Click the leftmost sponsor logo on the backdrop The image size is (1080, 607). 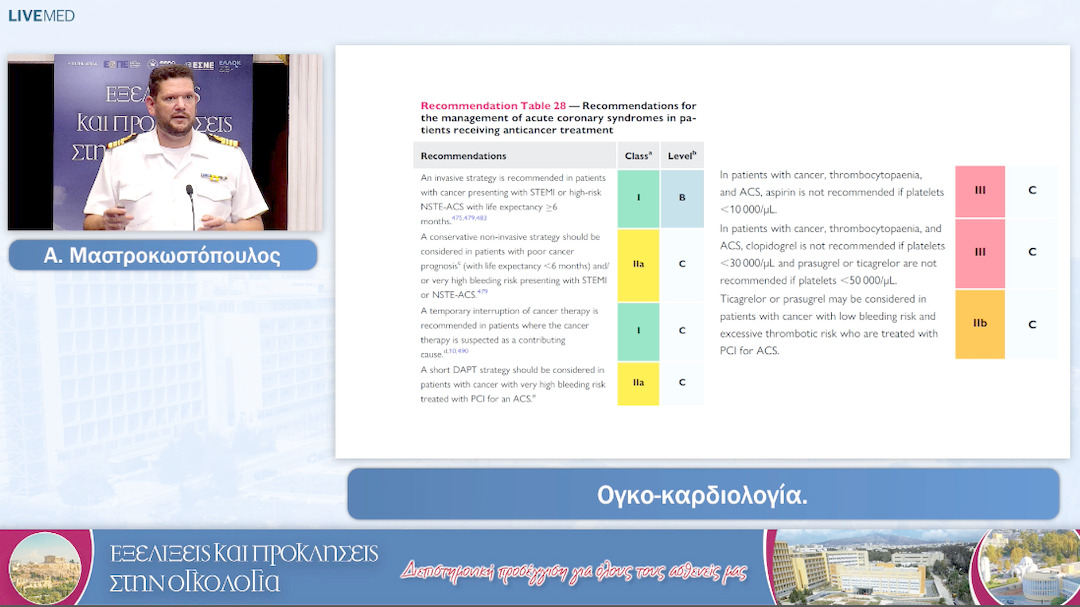pos(80,64)
